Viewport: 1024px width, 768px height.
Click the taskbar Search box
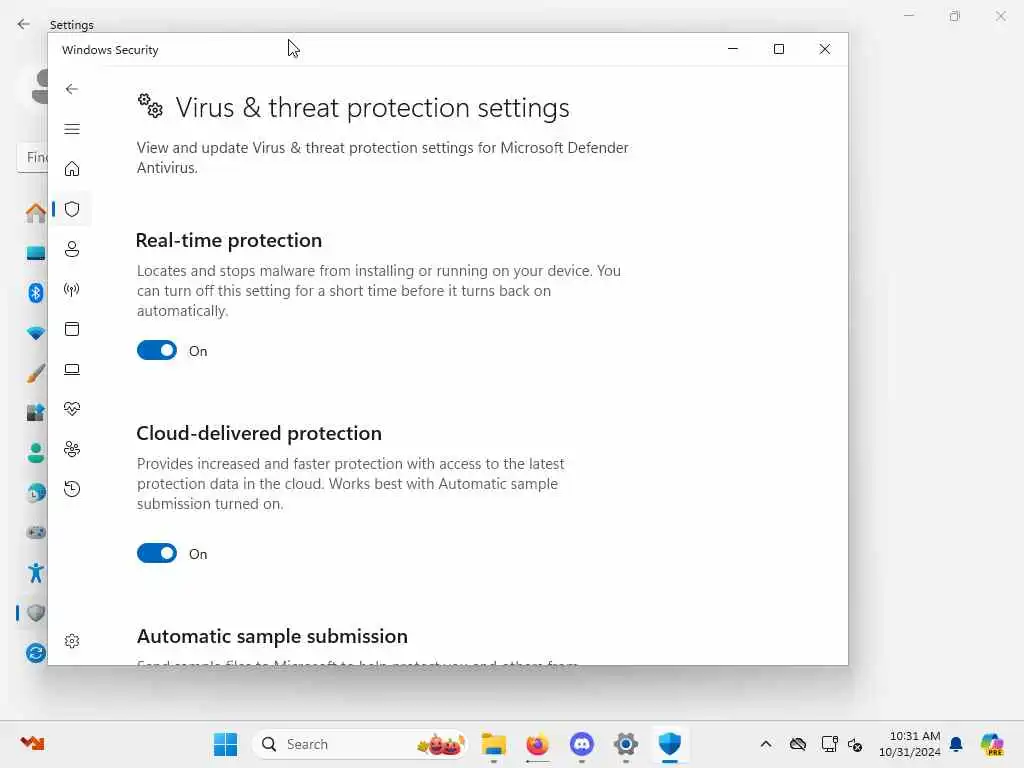coord(360,744)
